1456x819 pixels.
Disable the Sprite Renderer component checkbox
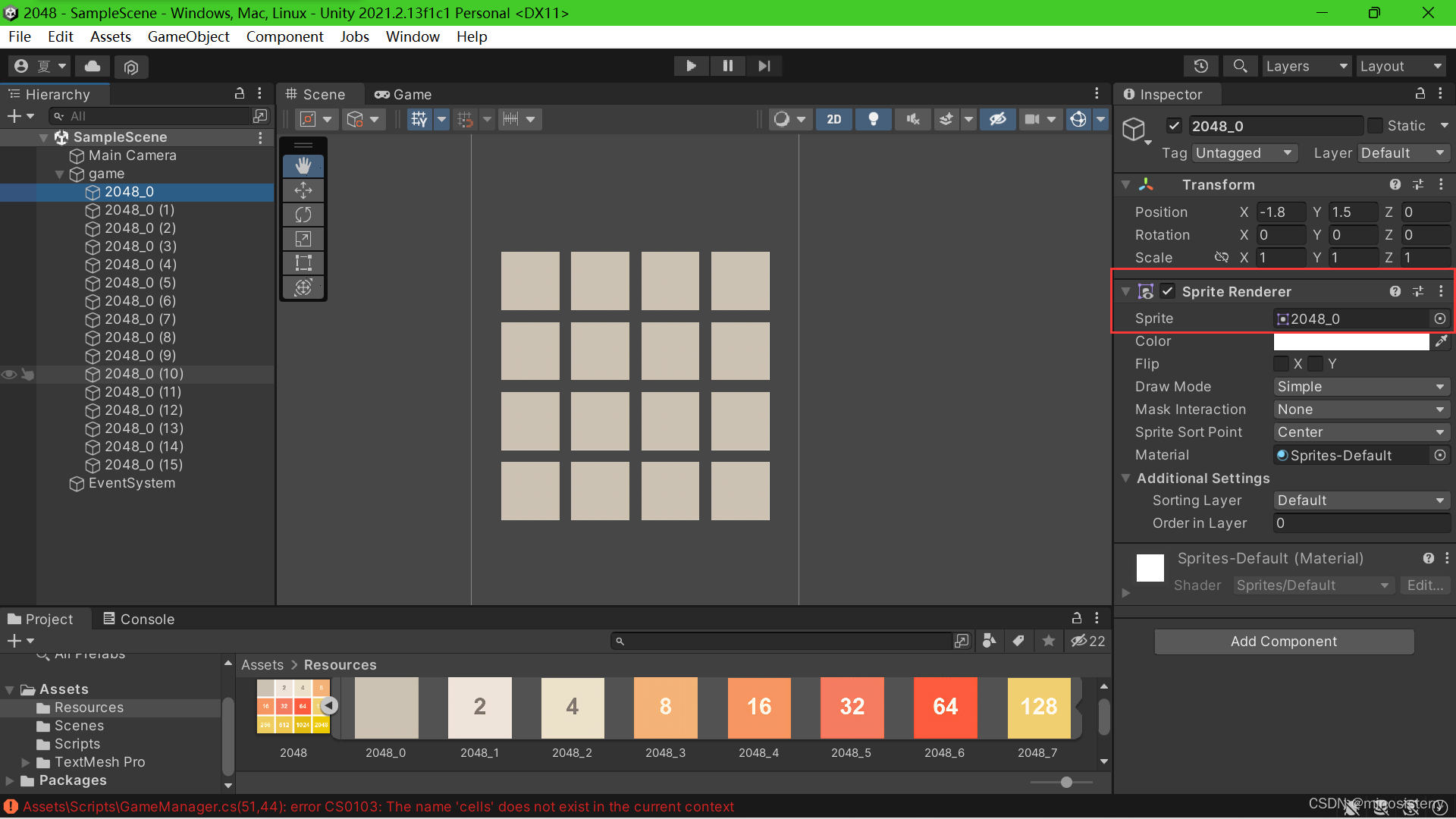[x=1168, y=291]
